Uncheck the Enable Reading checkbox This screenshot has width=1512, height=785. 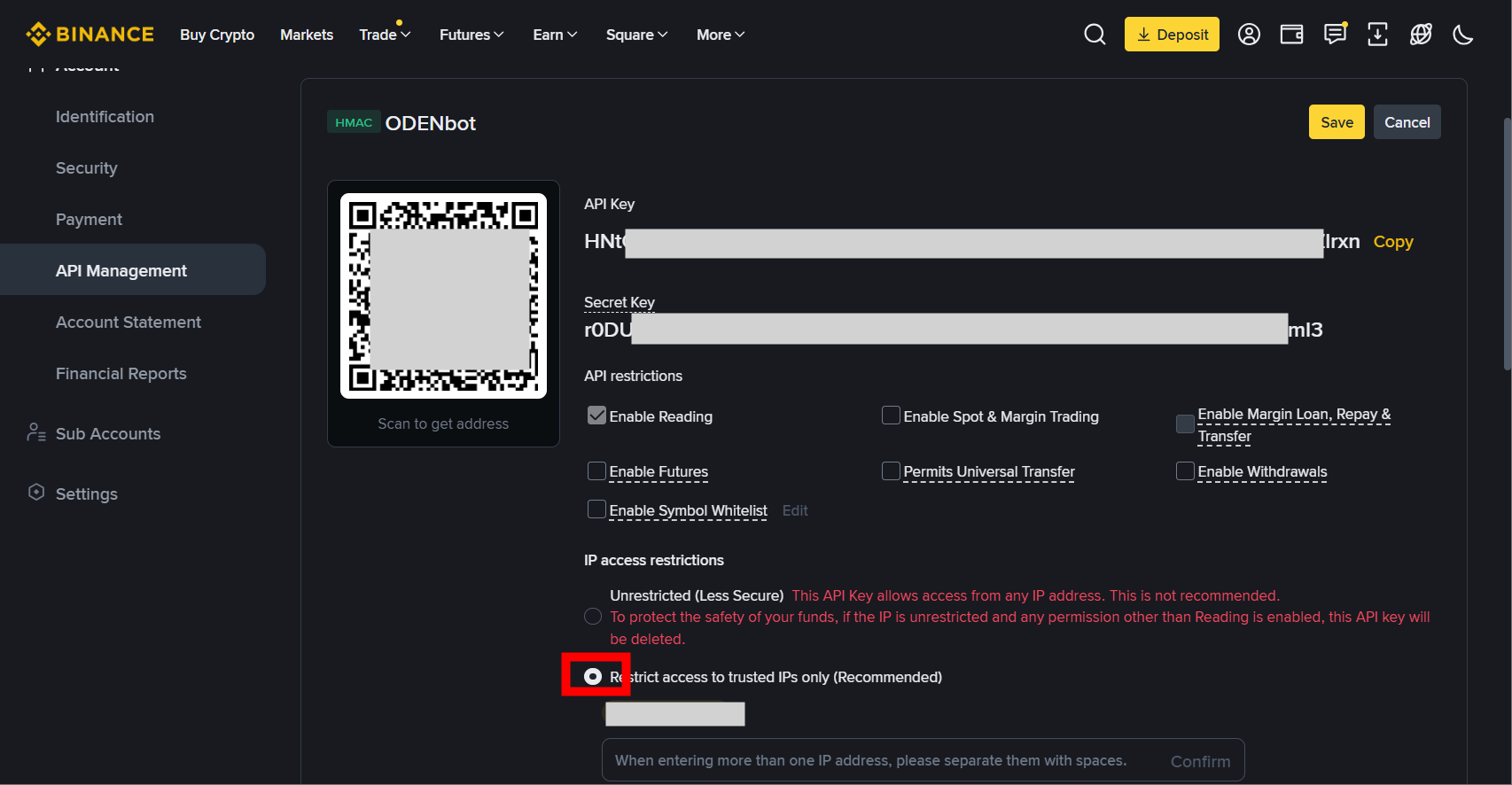(596, 416)
